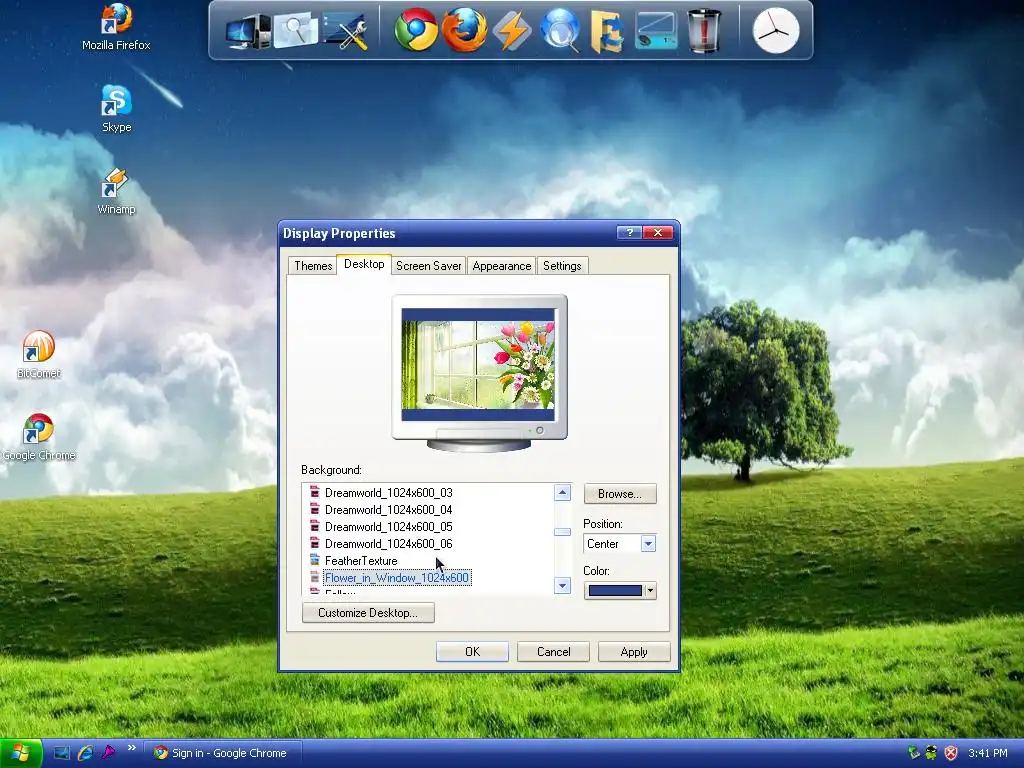This screenshot has height=768, width=1024.
Task: Click Show Desktop quick launch icon
Action: [x=61, y=753]
